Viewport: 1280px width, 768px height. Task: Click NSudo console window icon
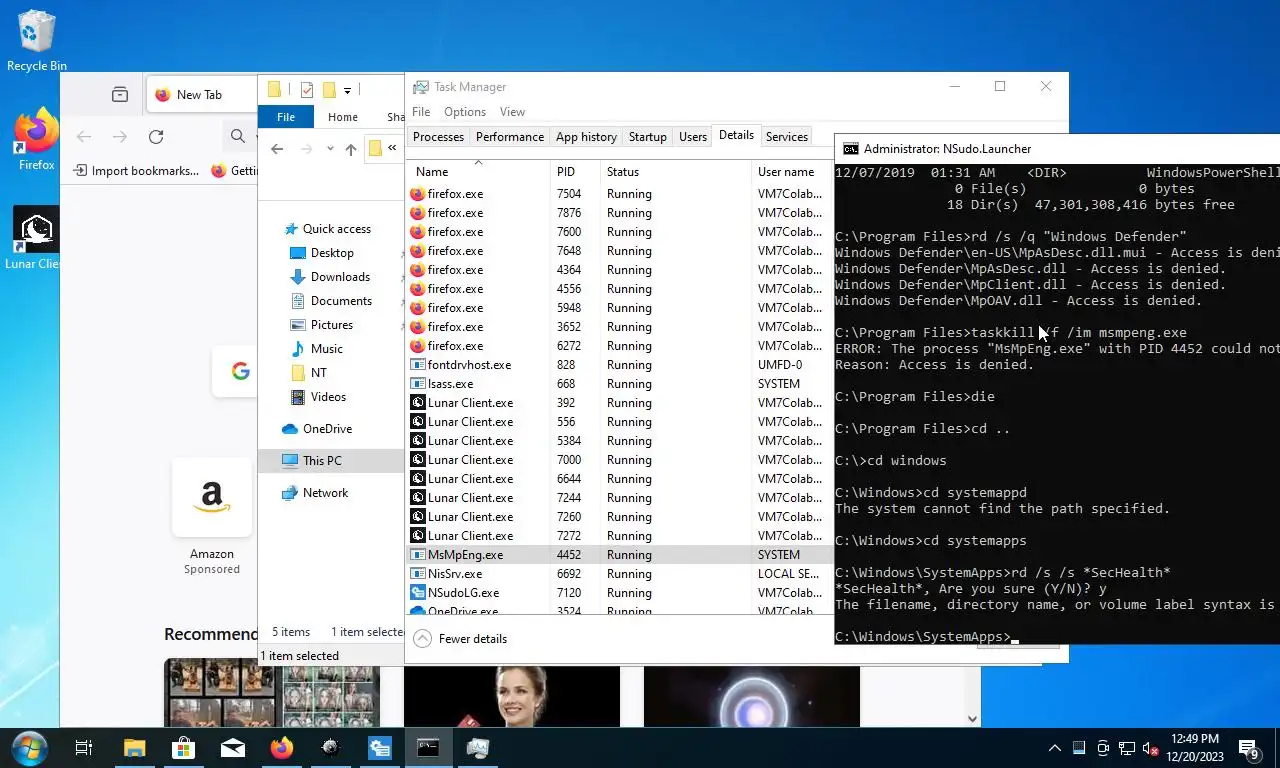(x=850, y=149)
